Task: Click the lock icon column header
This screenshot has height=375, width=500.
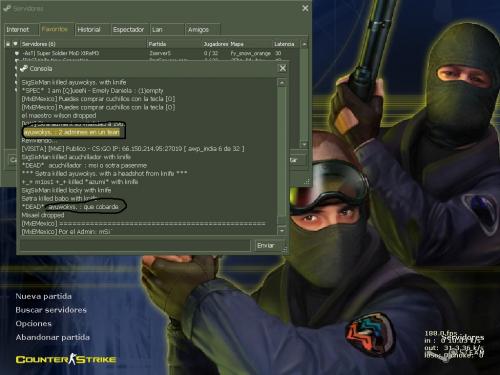Action: pos(8,44)
